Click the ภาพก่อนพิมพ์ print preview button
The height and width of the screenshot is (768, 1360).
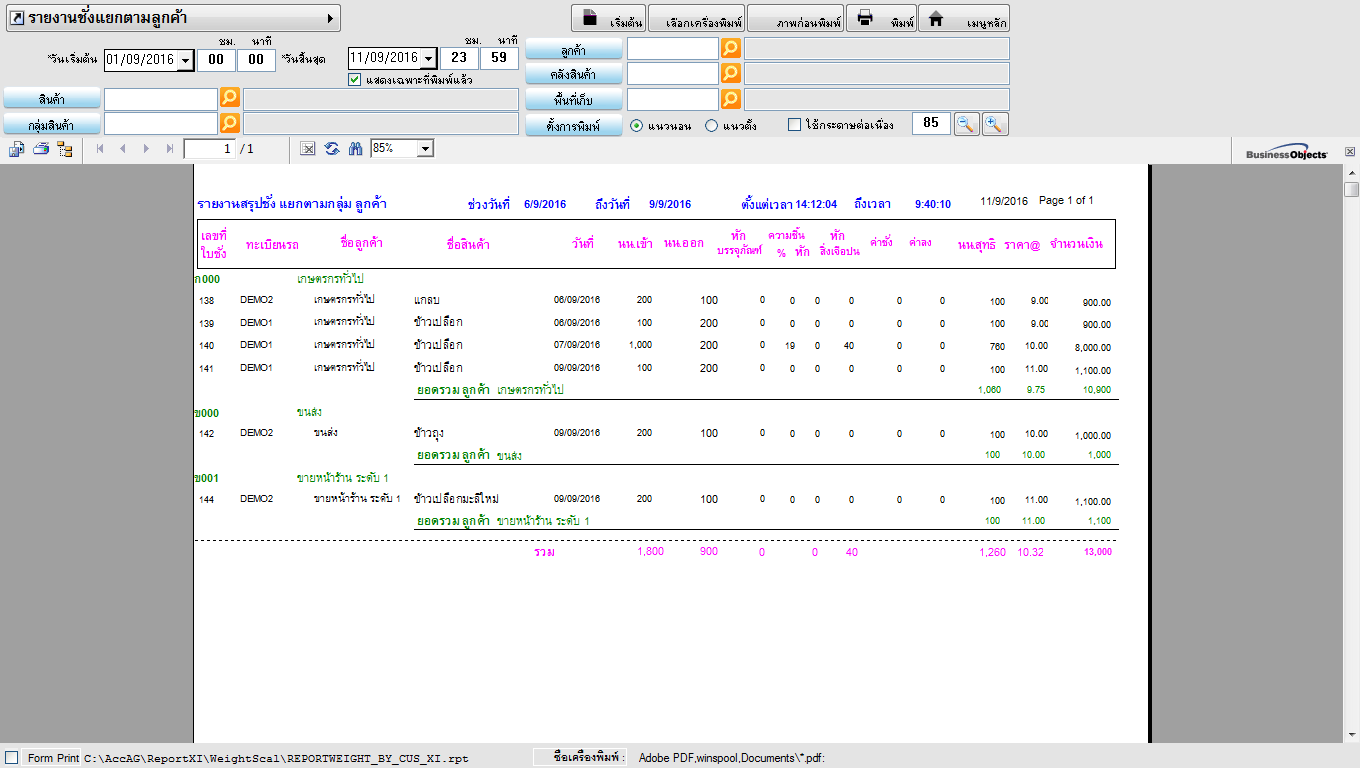pyautogui.click(x=795, y=19)
